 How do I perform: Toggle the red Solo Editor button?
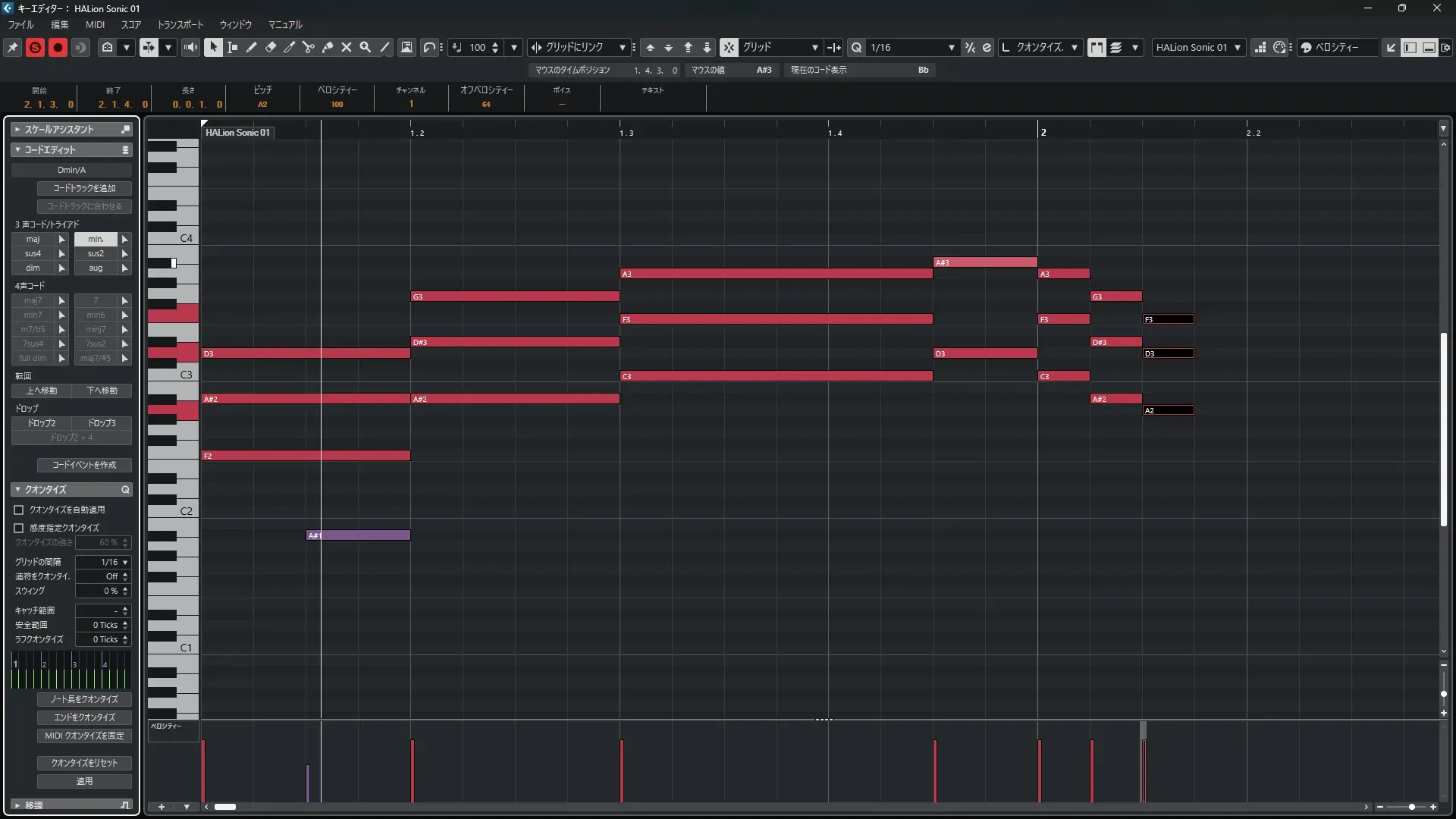click(35, 47)
